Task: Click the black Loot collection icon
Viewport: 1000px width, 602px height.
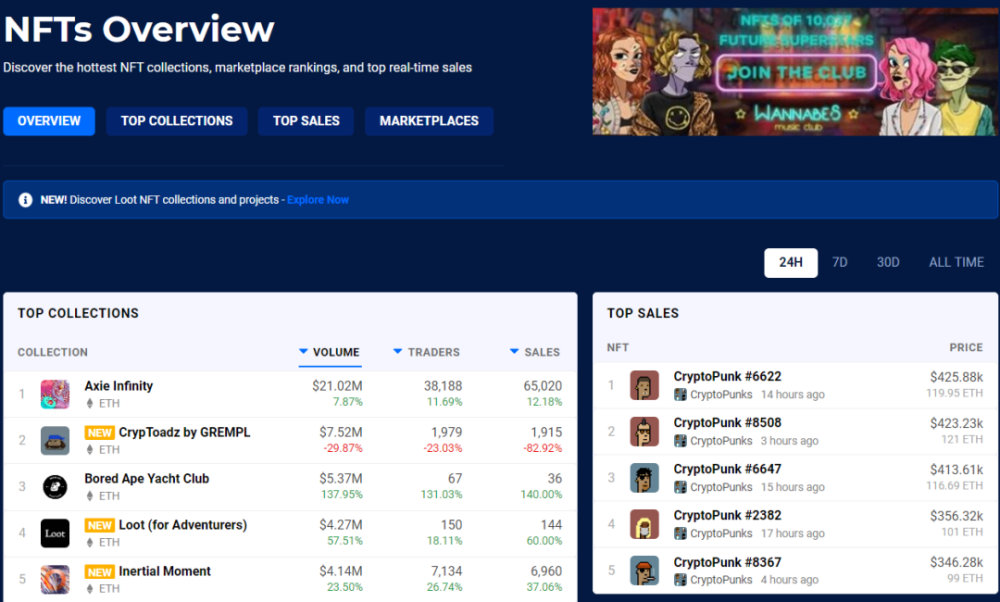Action: [x=55, y=533]
